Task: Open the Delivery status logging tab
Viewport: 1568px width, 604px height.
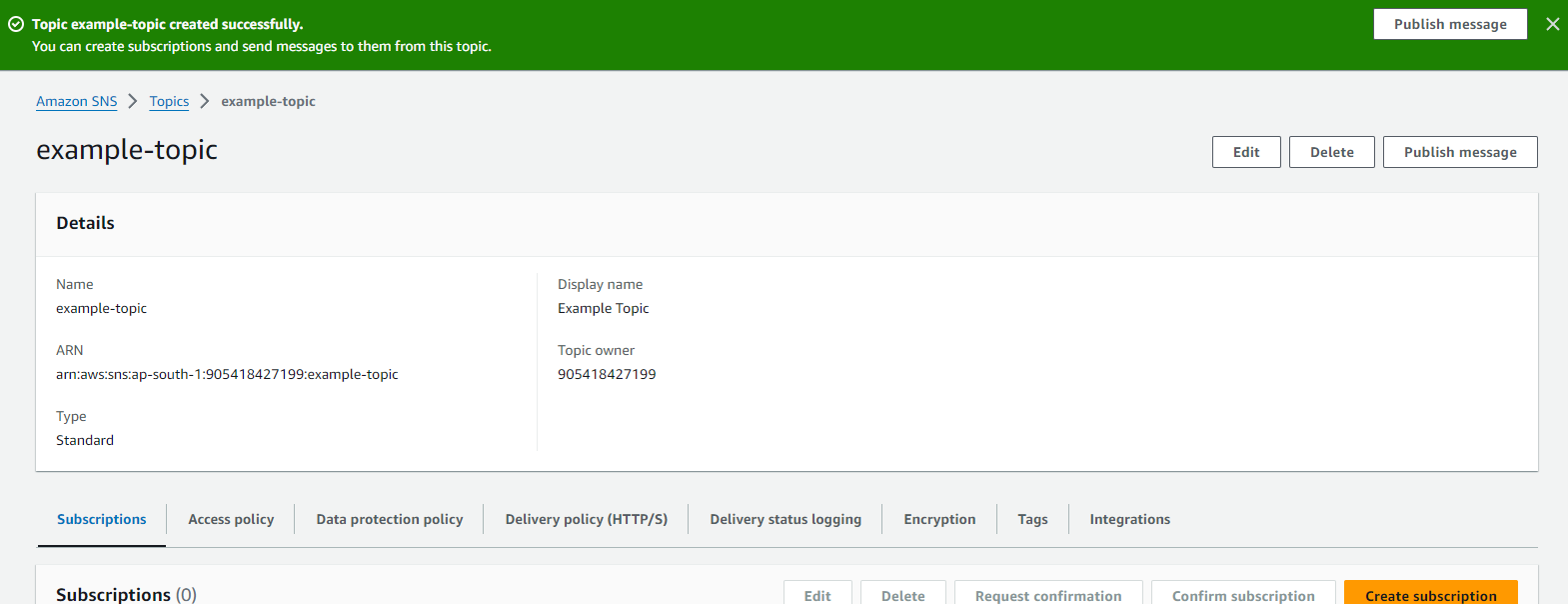Action: pos(785,519)
